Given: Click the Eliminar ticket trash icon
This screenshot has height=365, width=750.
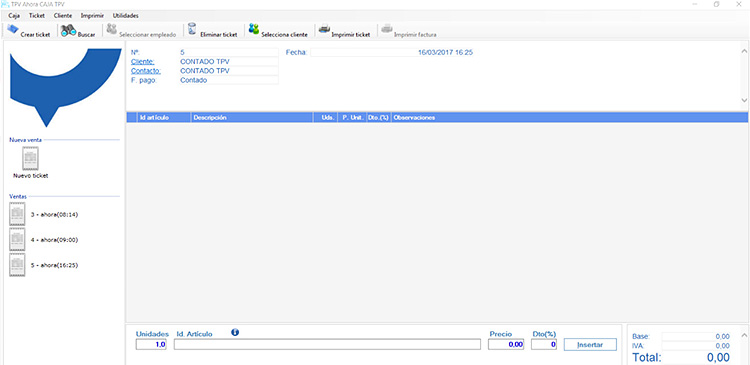Looking at the screenshot, I should point(192,29).
